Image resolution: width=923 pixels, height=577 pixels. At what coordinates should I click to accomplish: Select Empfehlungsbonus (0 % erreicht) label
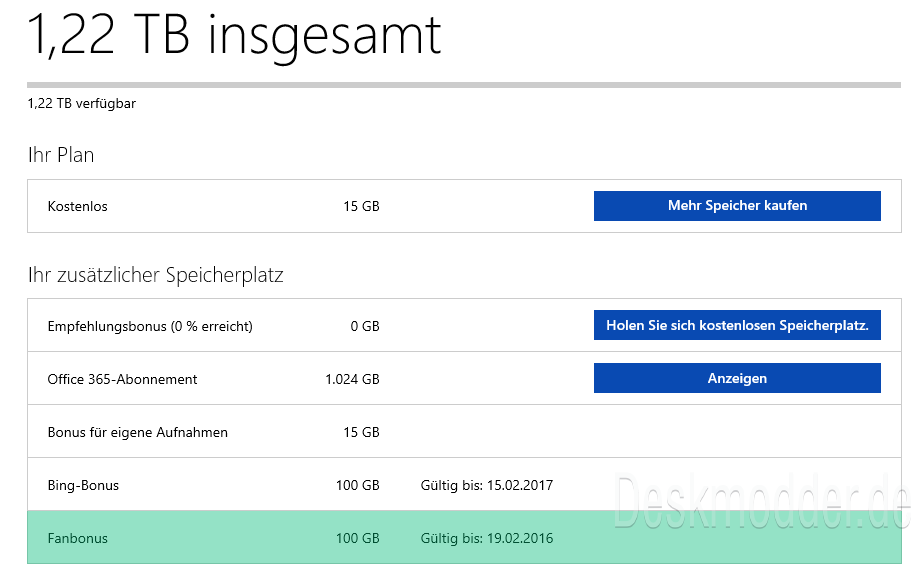150,326
